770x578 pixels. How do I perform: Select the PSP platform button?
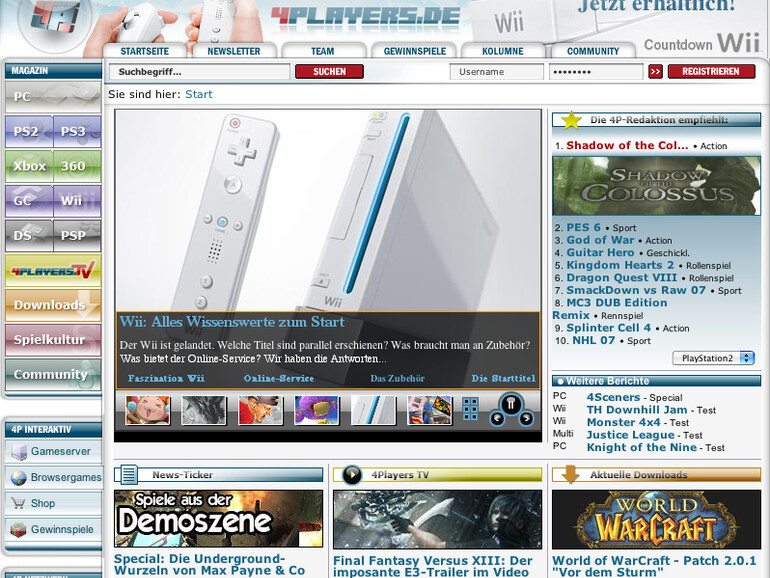coord(77,236)
